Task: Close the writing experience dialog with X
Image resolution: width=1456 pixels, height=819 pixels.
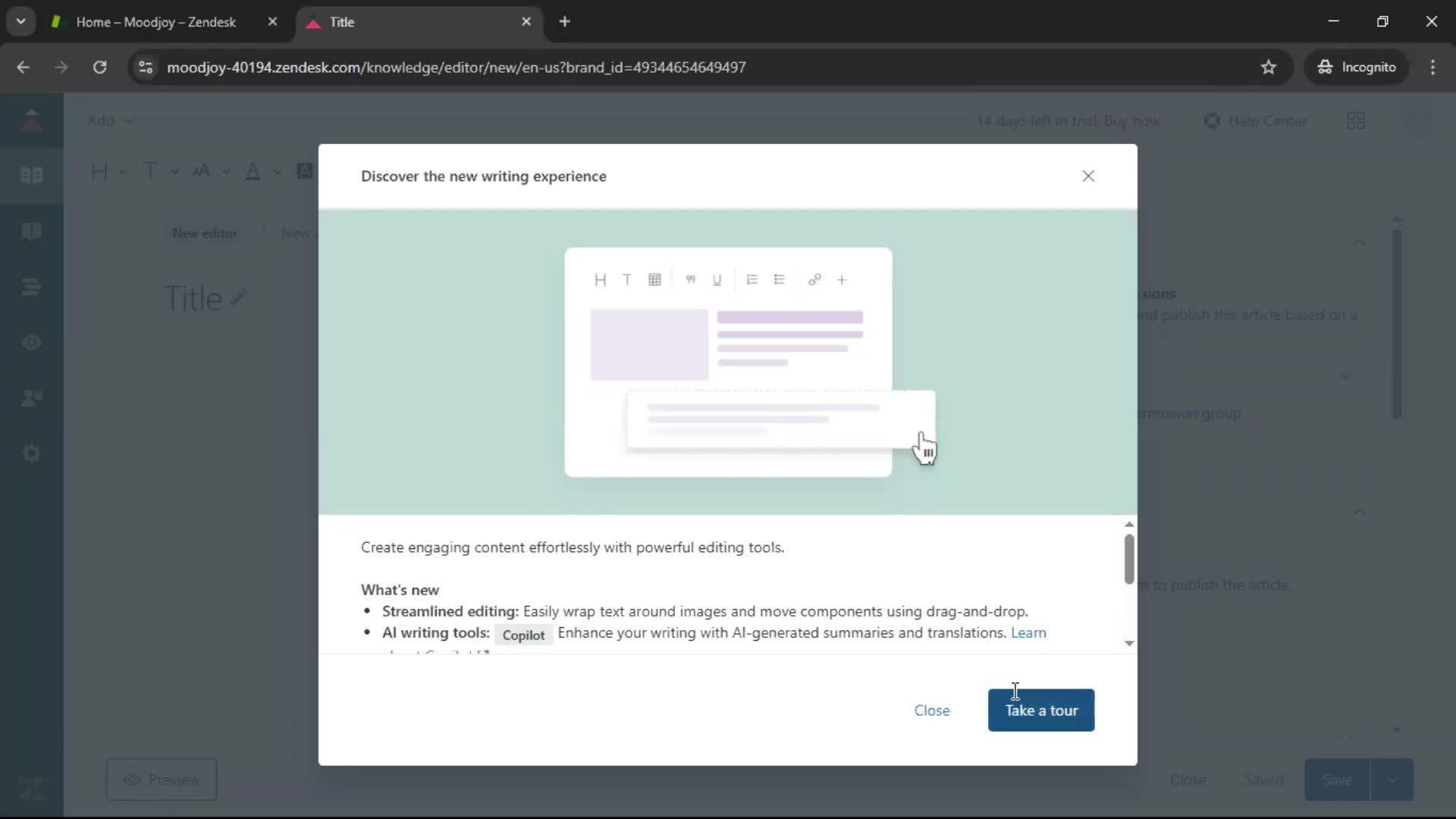Action: click(x=1088, y=176)
